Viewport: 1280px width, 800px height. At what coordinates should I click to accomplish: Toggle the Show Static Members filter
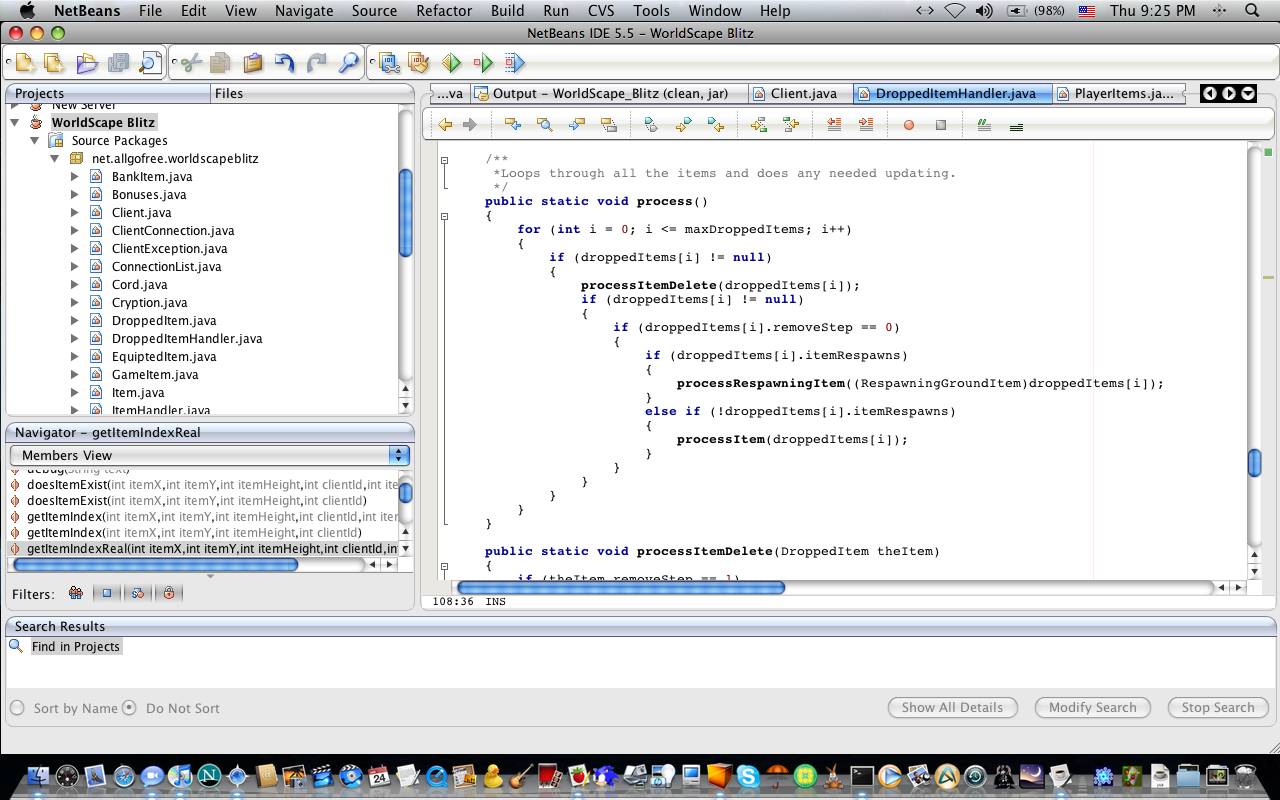click(138, 593)
